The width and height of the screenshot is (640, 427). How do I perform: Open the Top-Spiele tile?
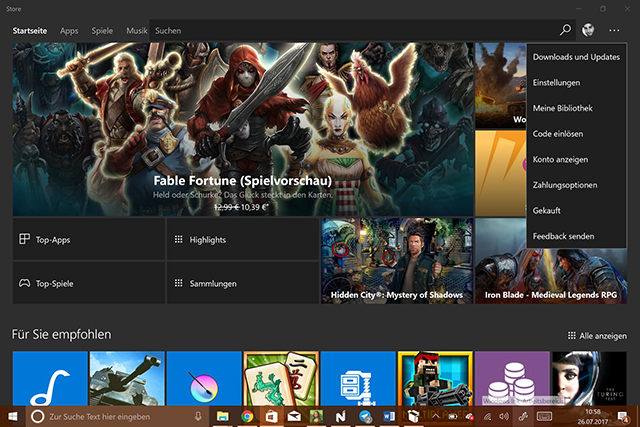click(89, 283)
